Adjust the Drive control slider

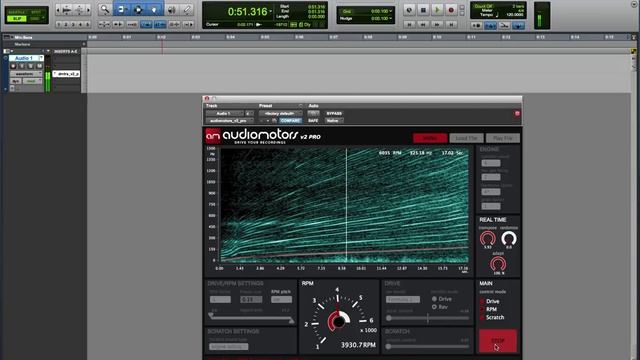point(428,318)
